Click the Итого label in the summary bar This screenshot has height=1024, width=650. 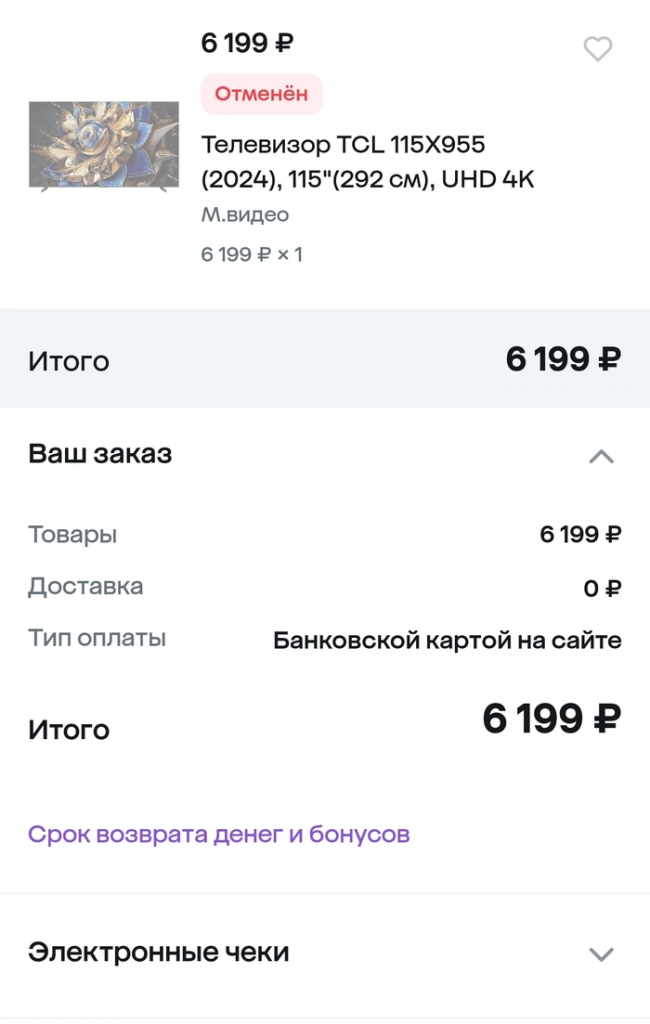[68, 361]
